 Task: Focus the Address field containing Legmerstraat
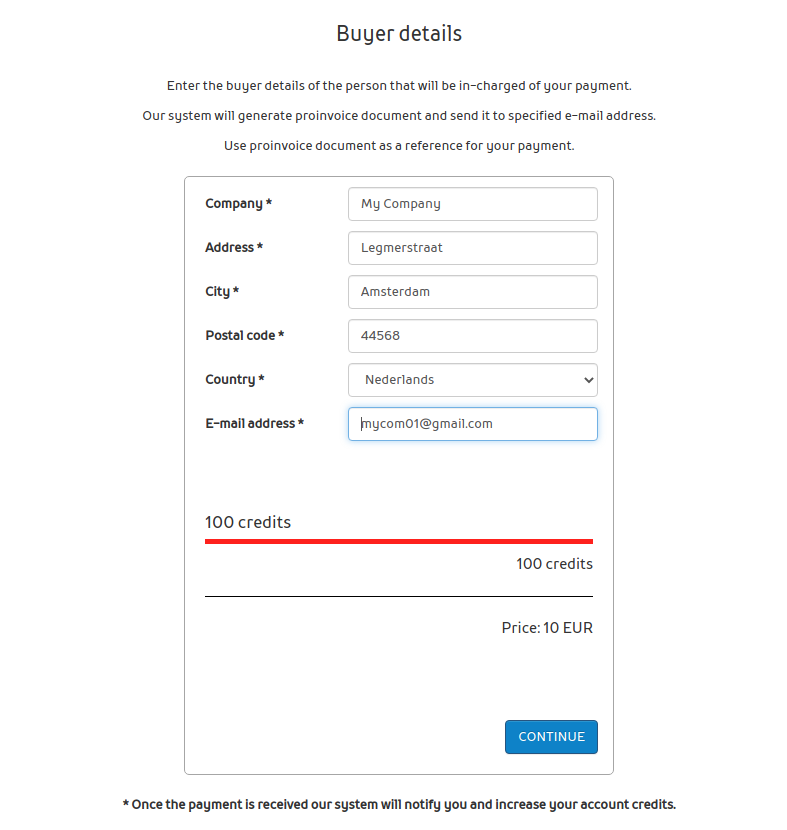click(x=472, y=248)
